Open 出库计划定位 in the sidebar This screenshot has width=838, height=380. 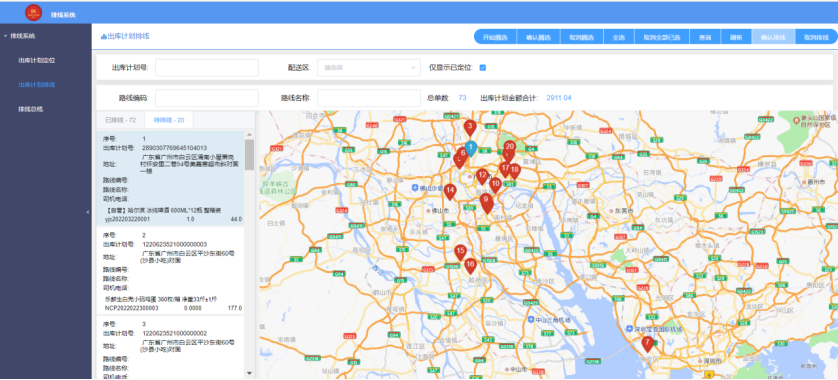point(36,60)
